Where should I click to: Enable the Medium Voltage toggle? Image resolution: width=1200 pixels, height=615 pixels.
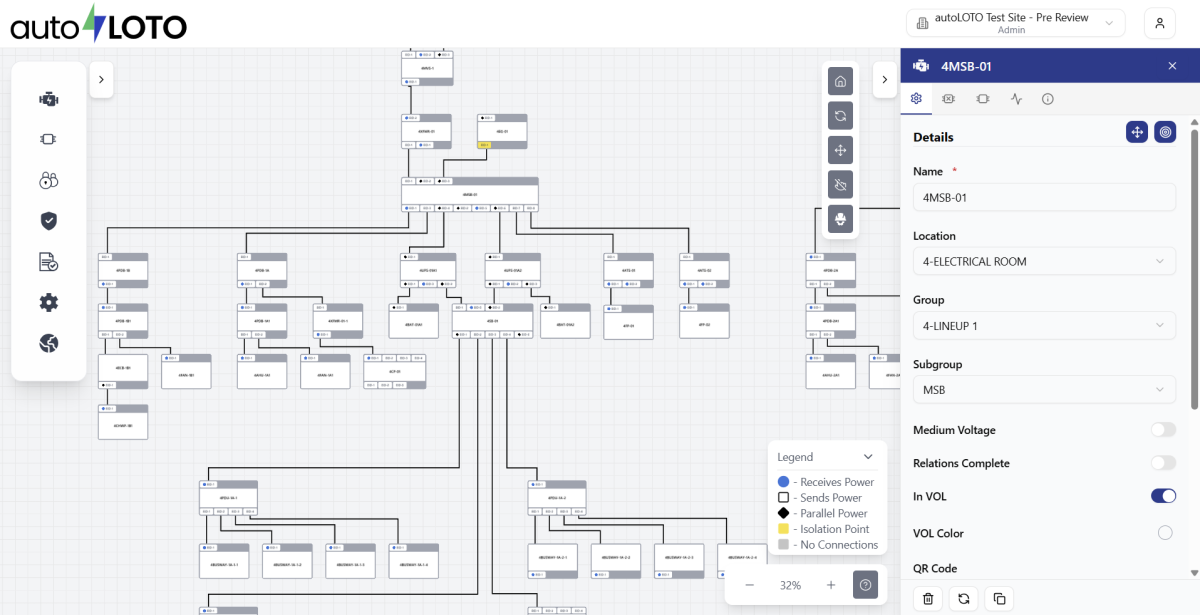[x=1162, y=430]
